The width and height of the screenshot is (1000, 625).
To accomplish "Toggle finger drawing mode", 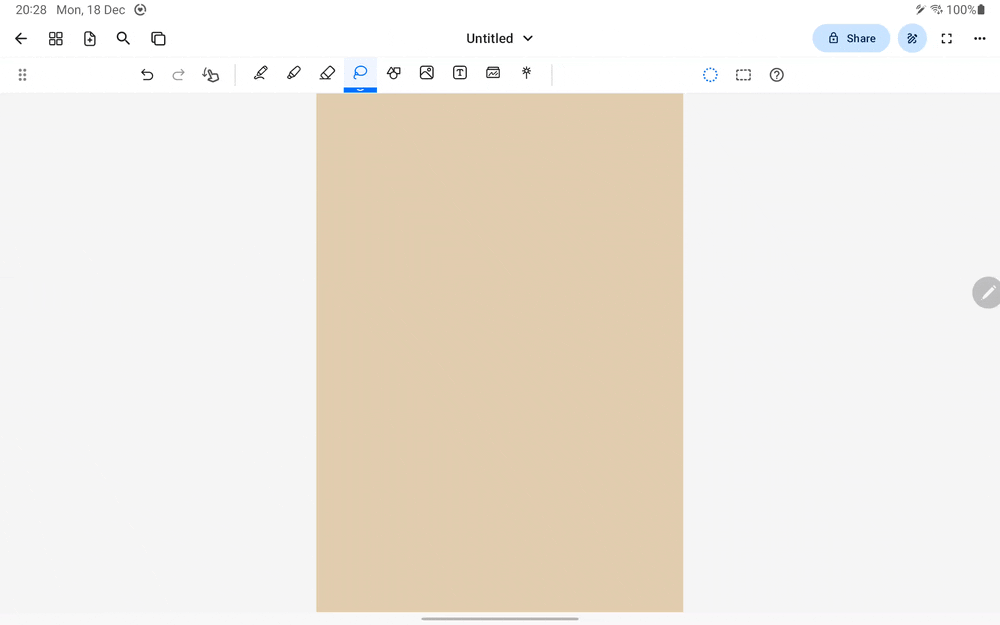I will pos(210,75).
